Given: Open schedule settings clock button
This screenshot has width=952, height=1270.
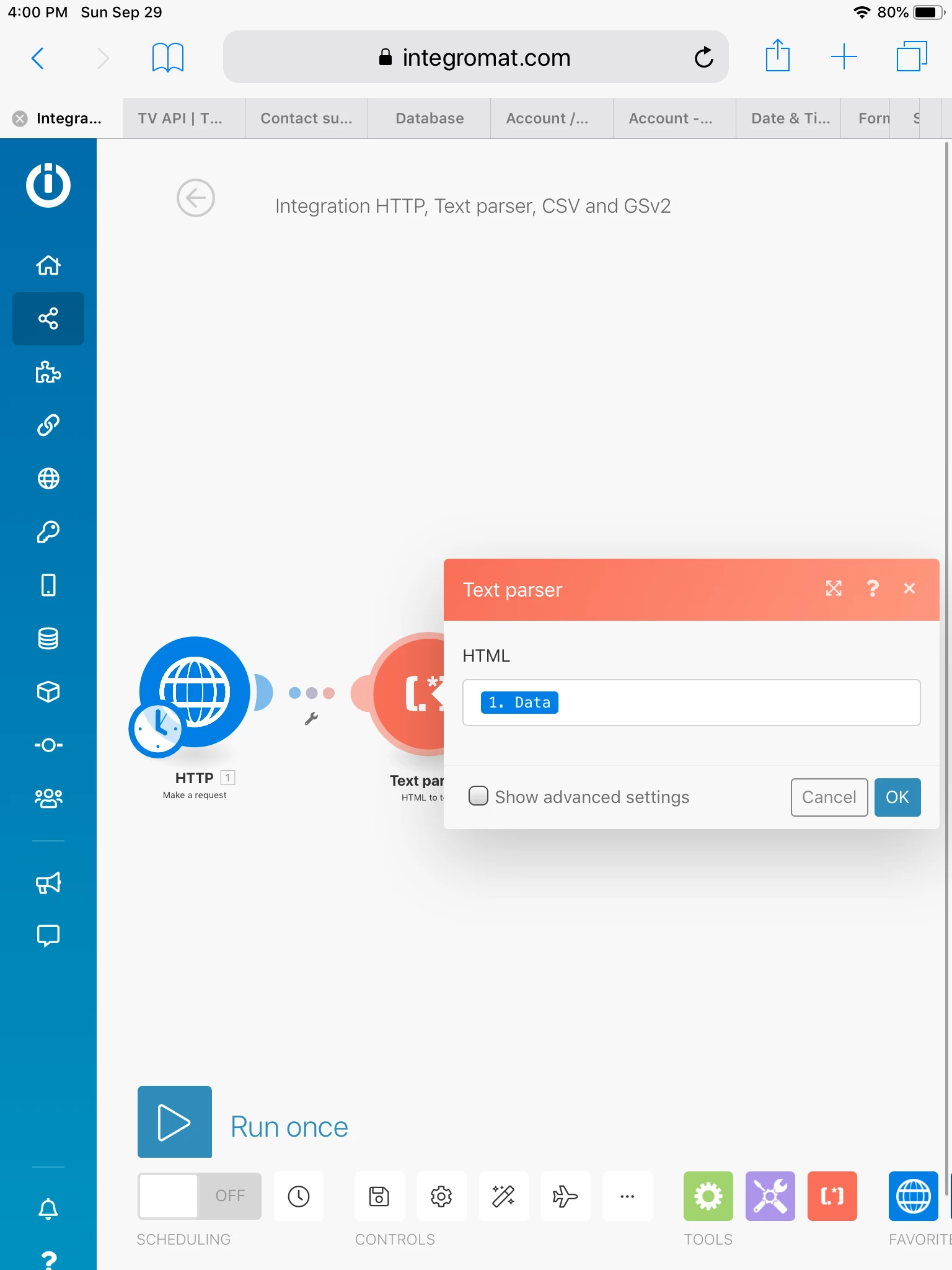Looking at the screenshot, I should 299,1196.
